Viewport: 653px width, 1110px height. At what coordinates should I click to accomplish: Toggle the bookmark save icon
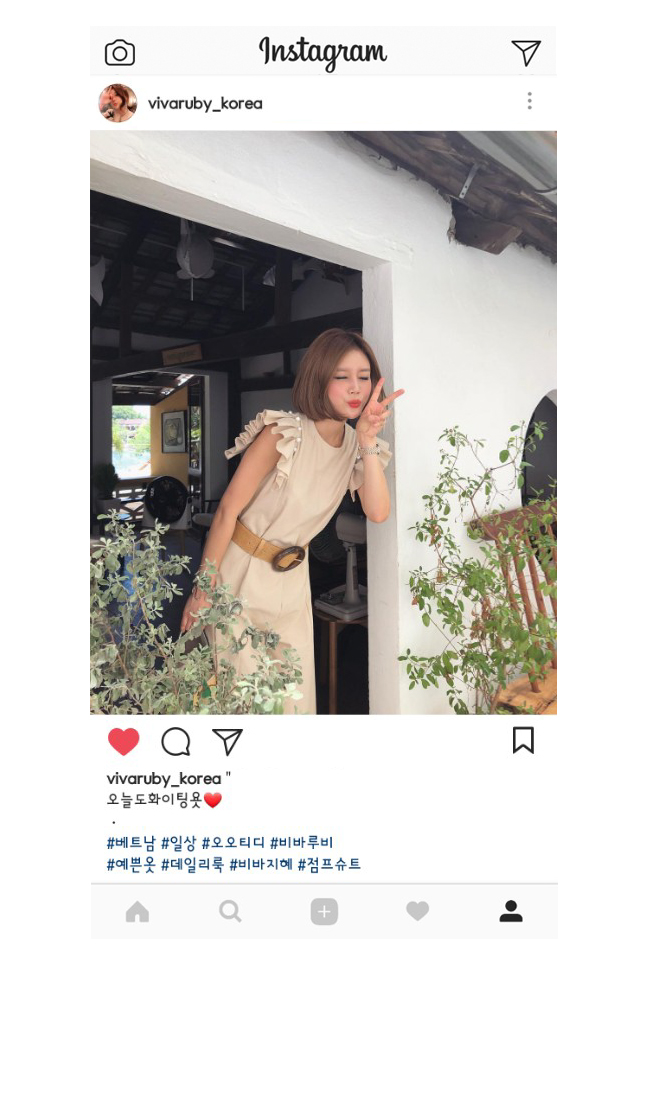click(523, 740)
